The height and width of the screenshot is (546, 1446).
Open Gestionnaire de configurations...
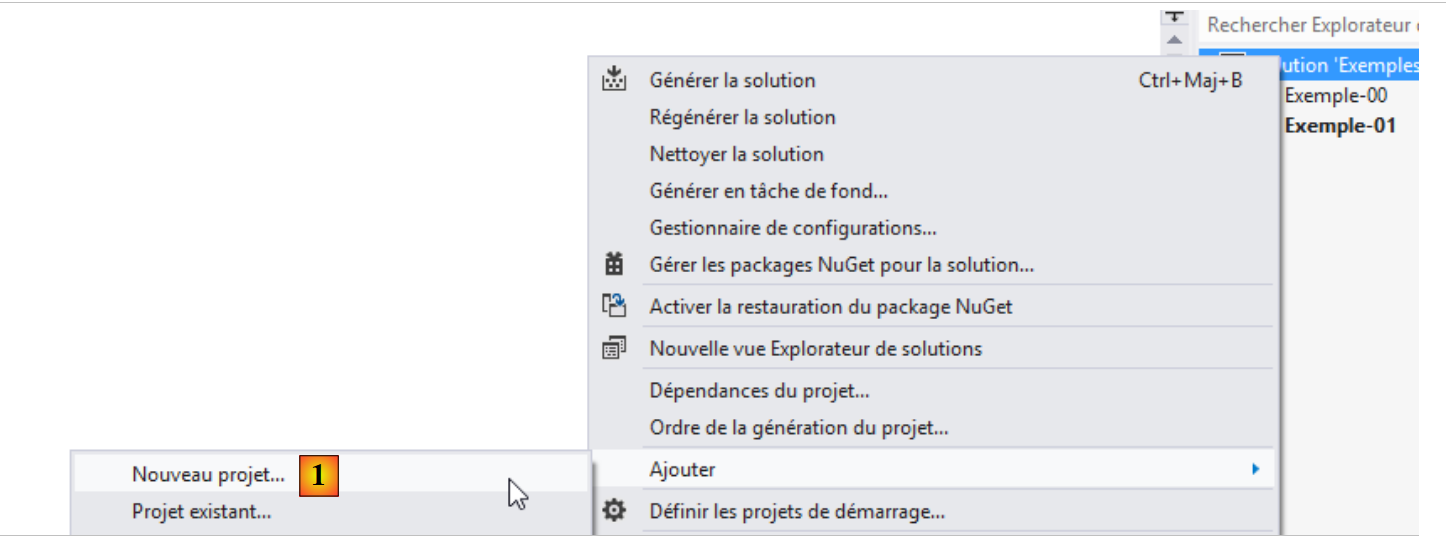792,228
